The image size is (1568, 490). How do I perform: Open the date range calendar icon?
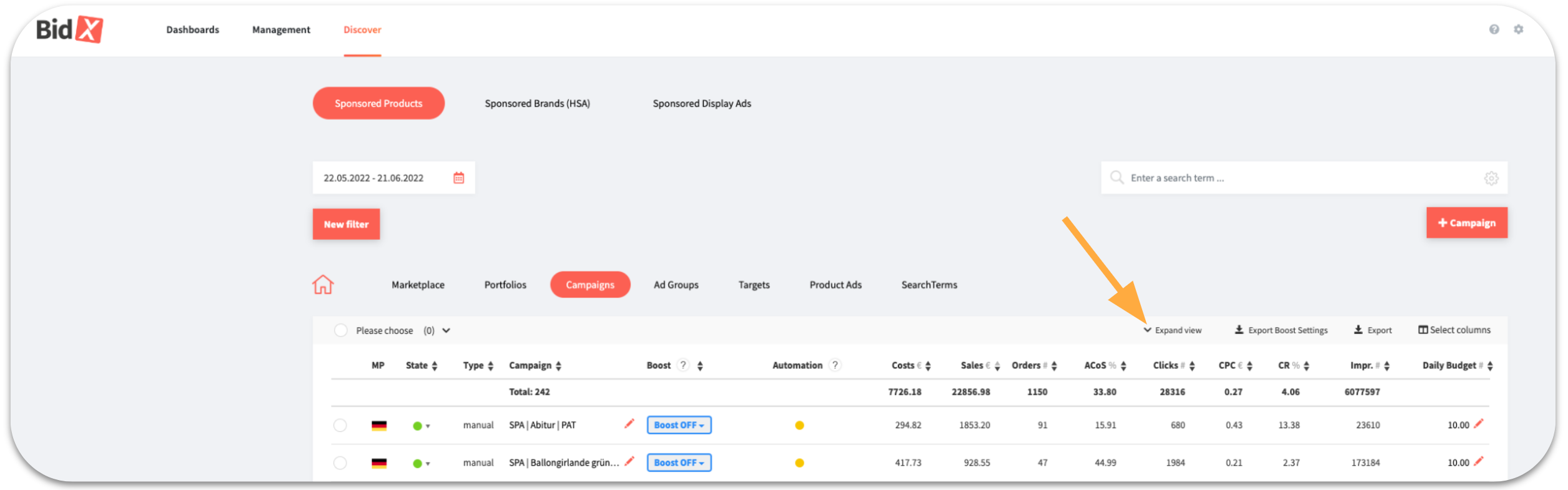(x=458, y=178)
